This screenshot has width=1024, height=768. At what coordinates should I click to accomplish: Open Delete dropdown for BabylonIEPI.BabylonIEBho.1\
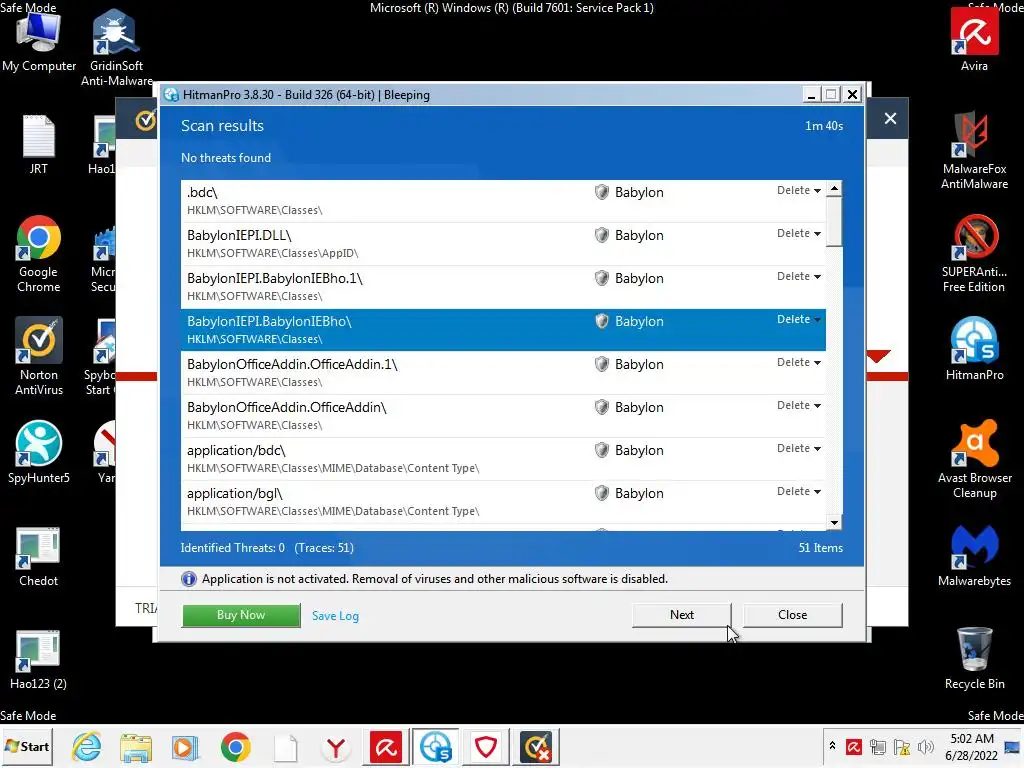tap(798, 276)
